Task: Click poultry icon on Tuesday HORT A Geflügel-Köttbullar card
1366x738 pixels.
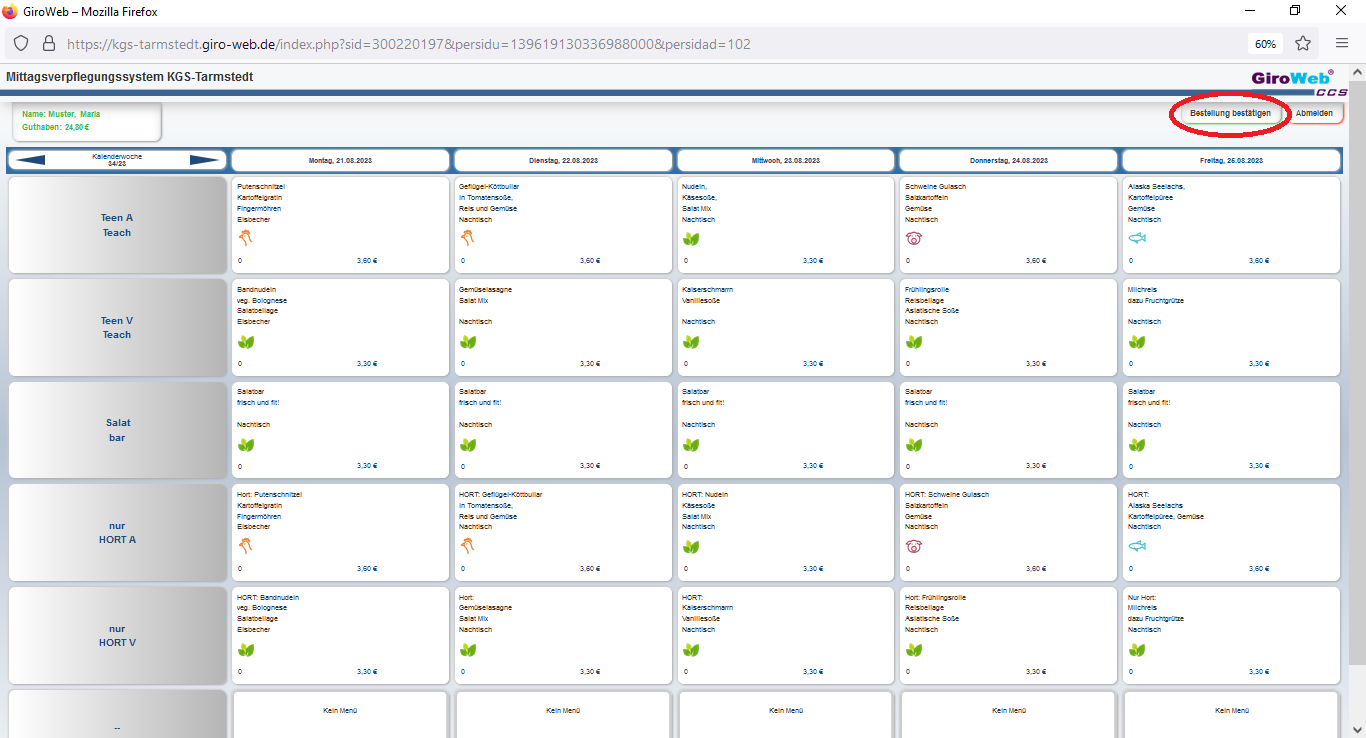Action: point(467,546)
